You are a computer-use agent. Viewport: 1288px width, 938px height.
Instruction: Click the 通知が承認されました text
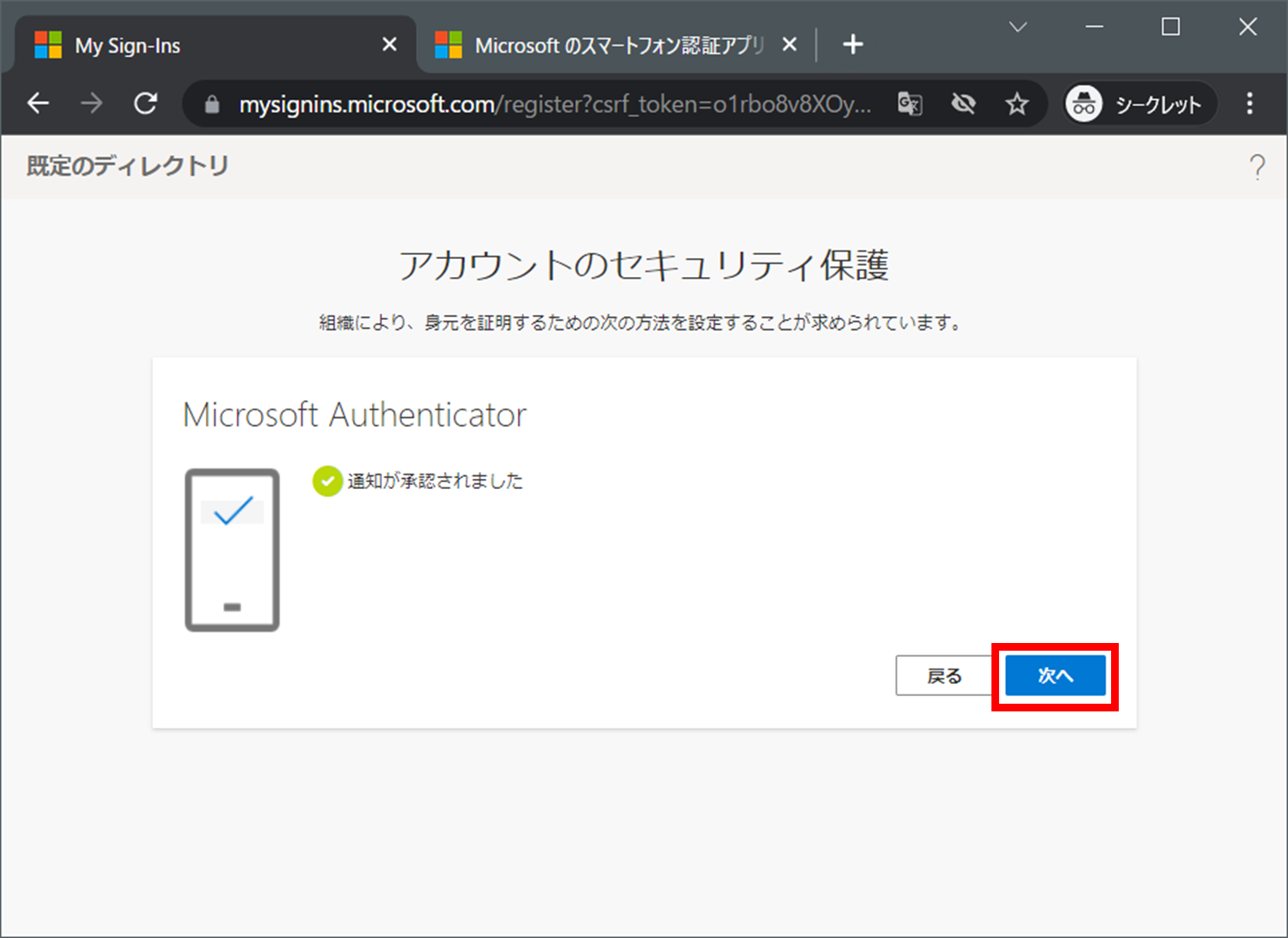435,481
